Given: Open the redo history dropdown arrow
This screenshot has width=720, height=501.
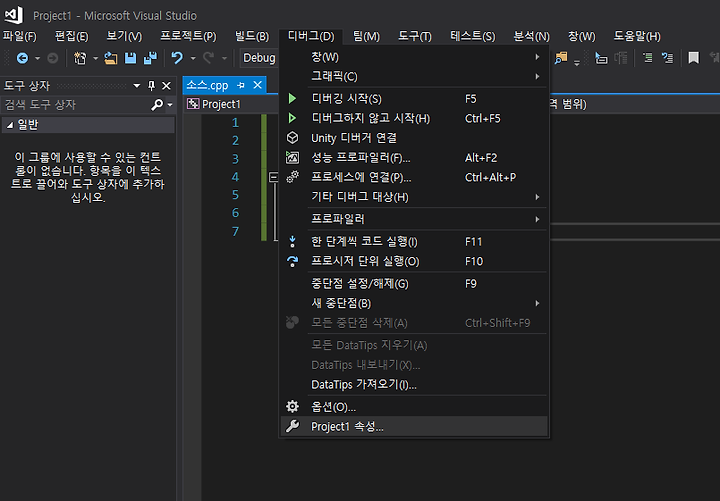Looking at the screenshot, I should pyautogui.click(x=225, y=59).
